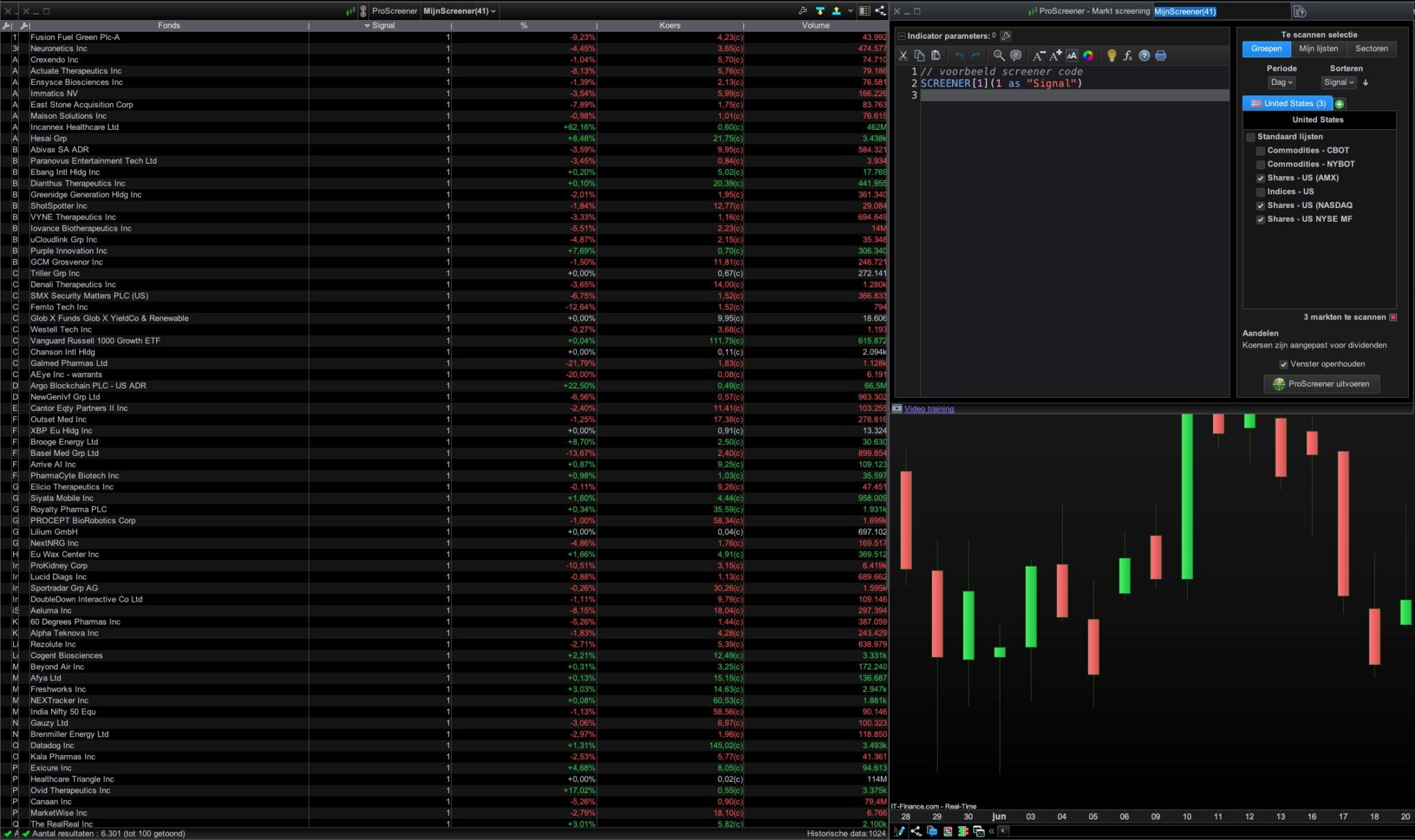The width and height of the screenshot is (1415, 840).
Task: Click the share icon in screener title bar
Action: (x=880, y=11)
